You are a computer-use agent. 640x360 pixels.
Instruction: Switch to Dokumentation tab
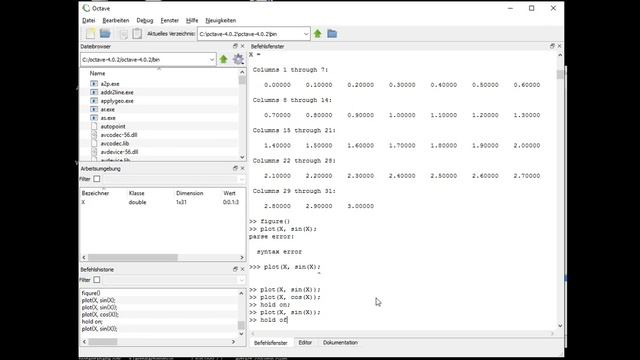[x=340, y=342]
